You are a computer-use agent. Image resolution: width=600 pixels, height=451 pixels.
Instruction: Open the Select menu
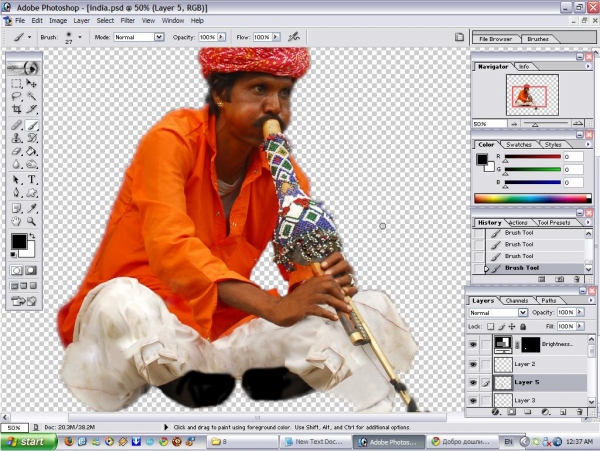(x=105, y=21)
